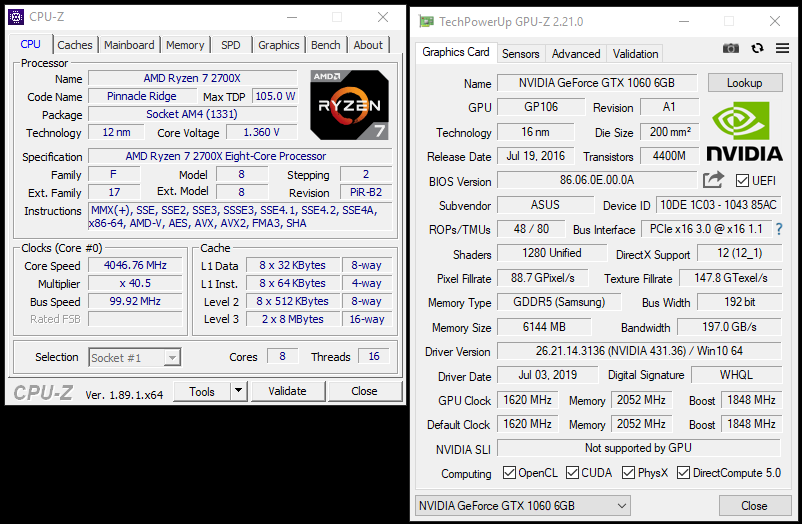Click the Threads value 16

coord(374,356)
